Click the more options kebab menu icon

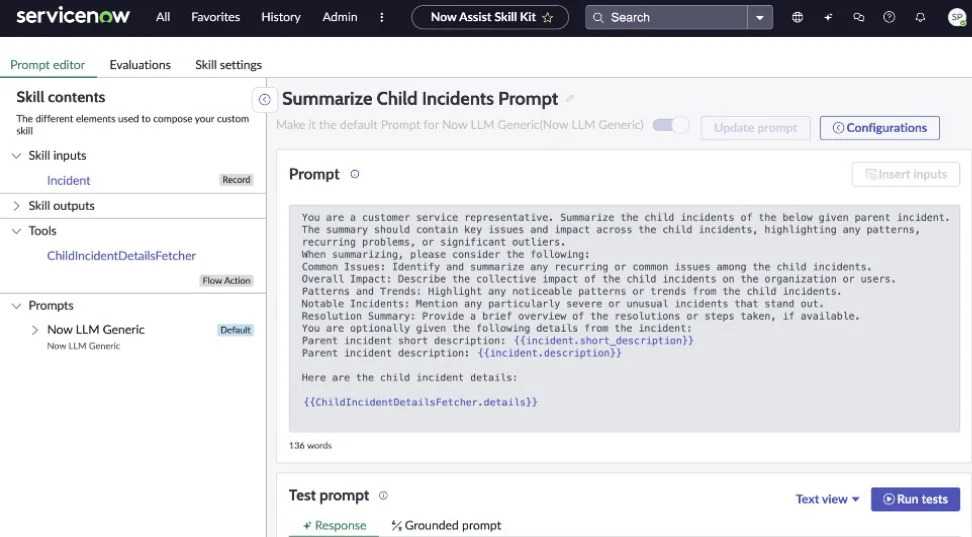point(381,17)
